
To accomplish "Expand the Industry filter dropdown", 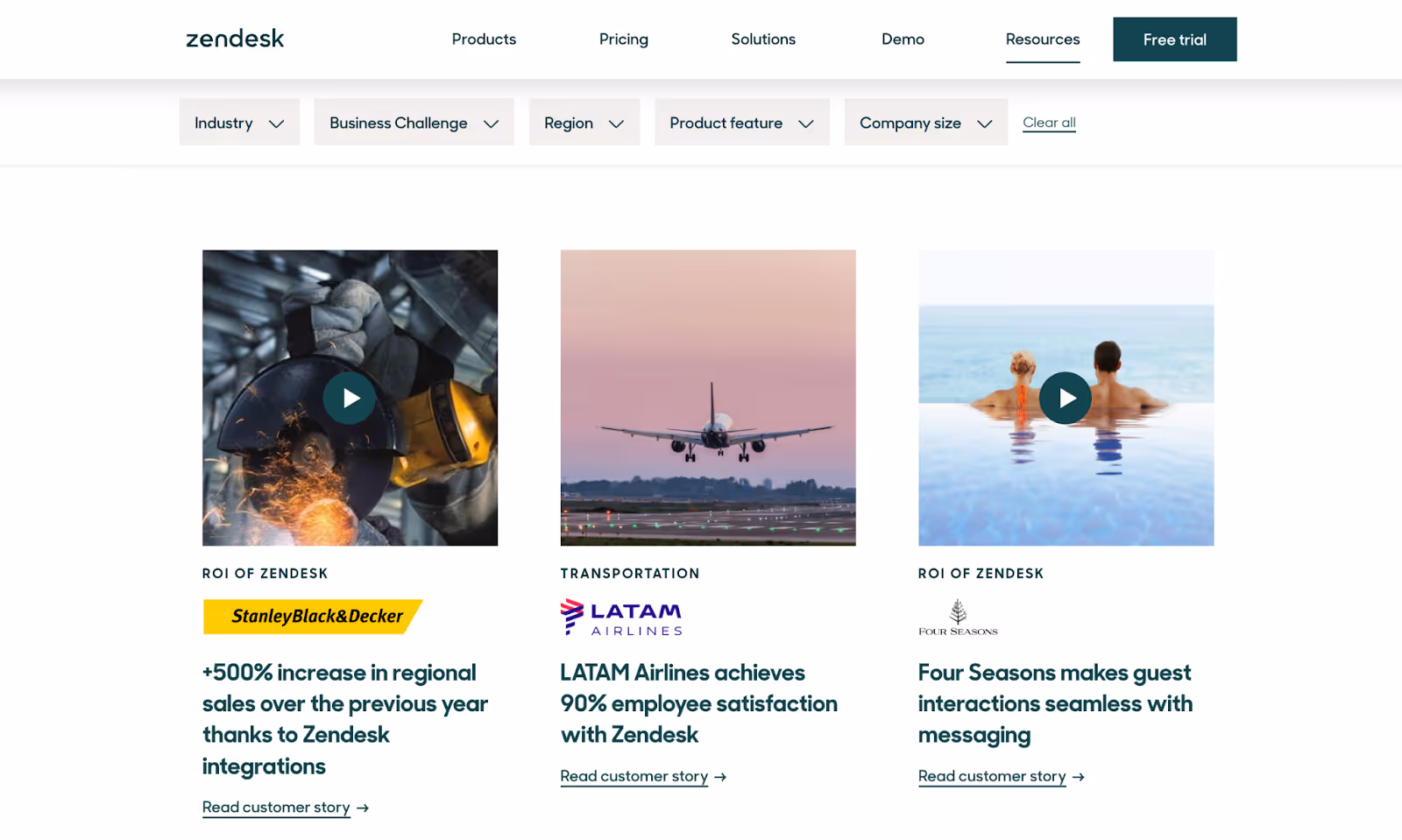I will pyautogui.click(x=239, y=123).
